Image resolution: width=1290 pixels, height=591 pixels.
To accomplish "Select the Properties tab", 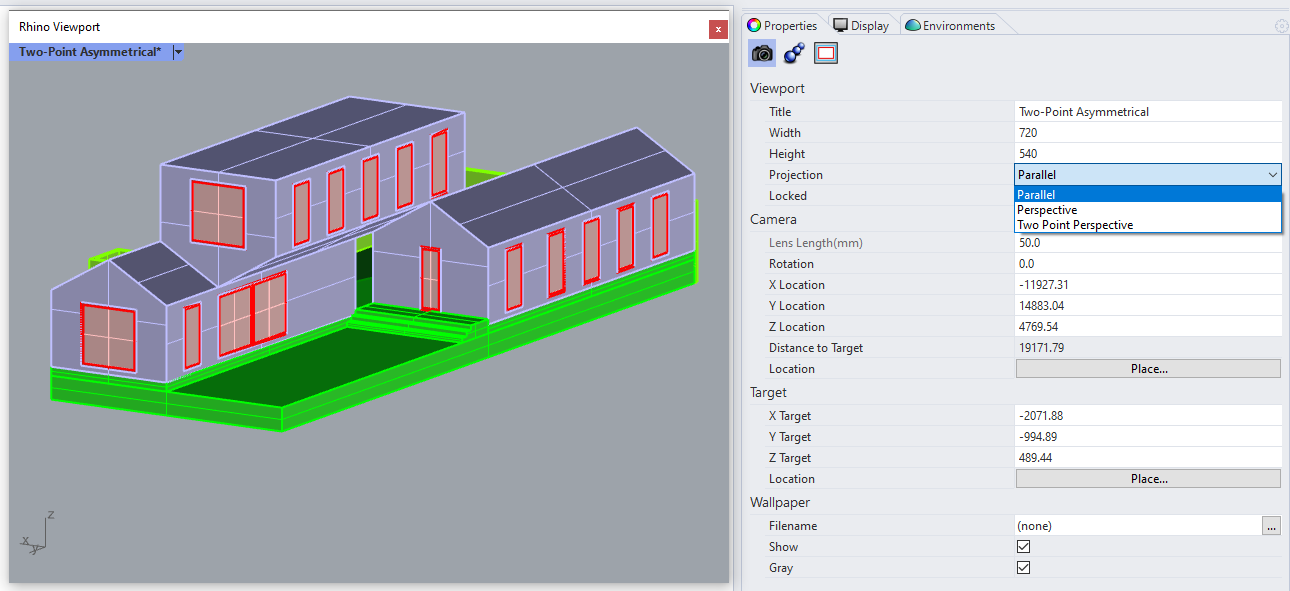I will tap(782, 26).
